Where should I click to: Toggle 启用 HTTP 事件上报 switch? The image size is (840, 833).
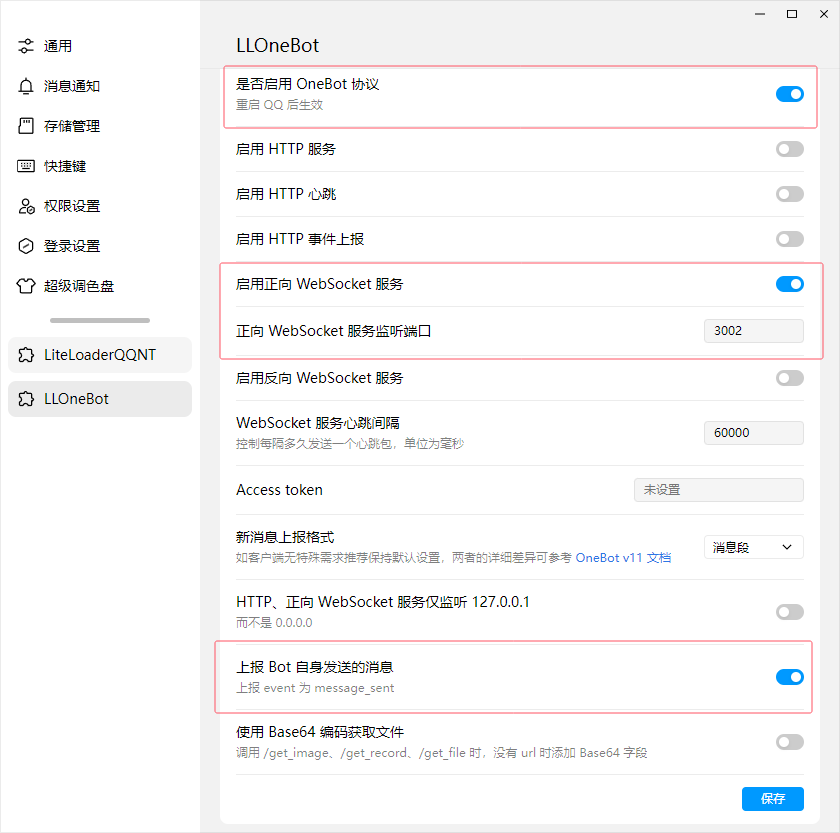pyautogui.click(x=790, y=239)
